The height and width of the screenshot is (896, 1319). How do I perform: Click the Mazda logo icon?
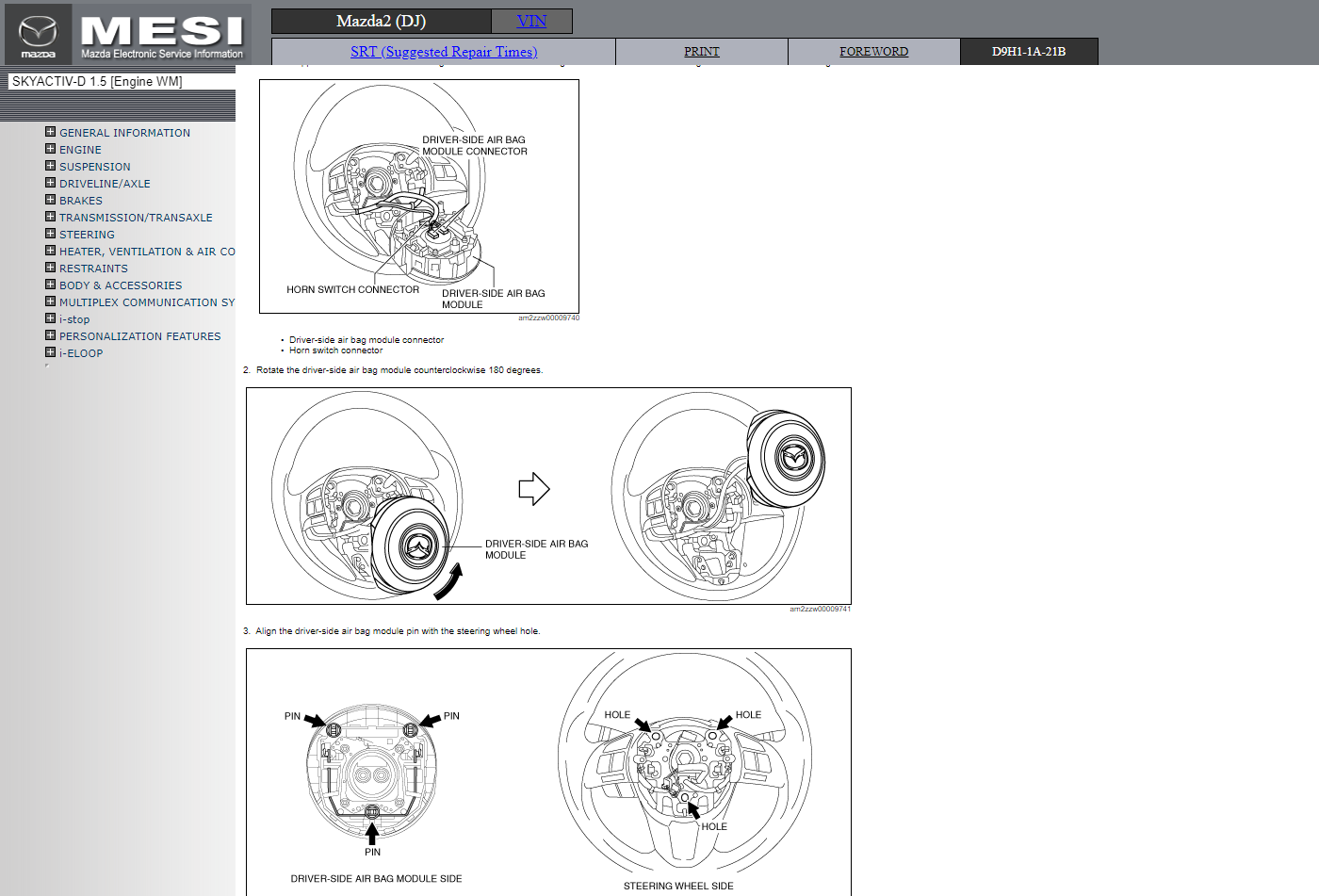pos(38,34)
